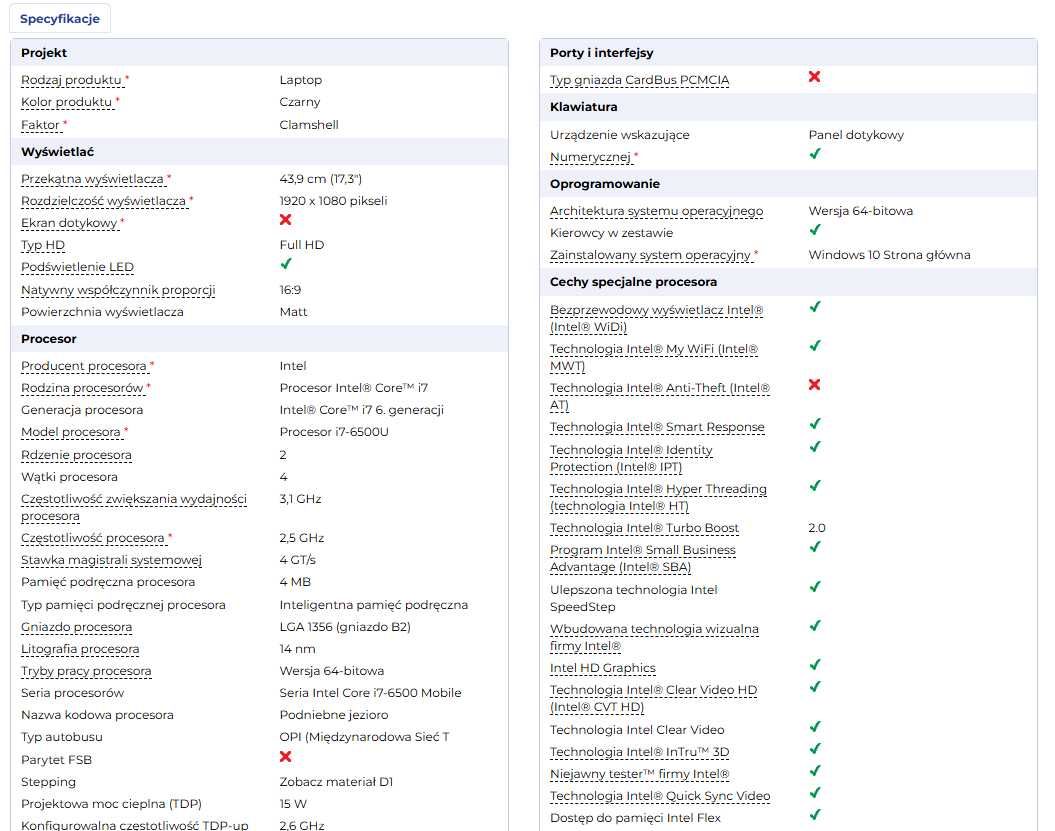1055x831 pixels.
Task: Click the value Full HD
Action: [x=301, y=246]
